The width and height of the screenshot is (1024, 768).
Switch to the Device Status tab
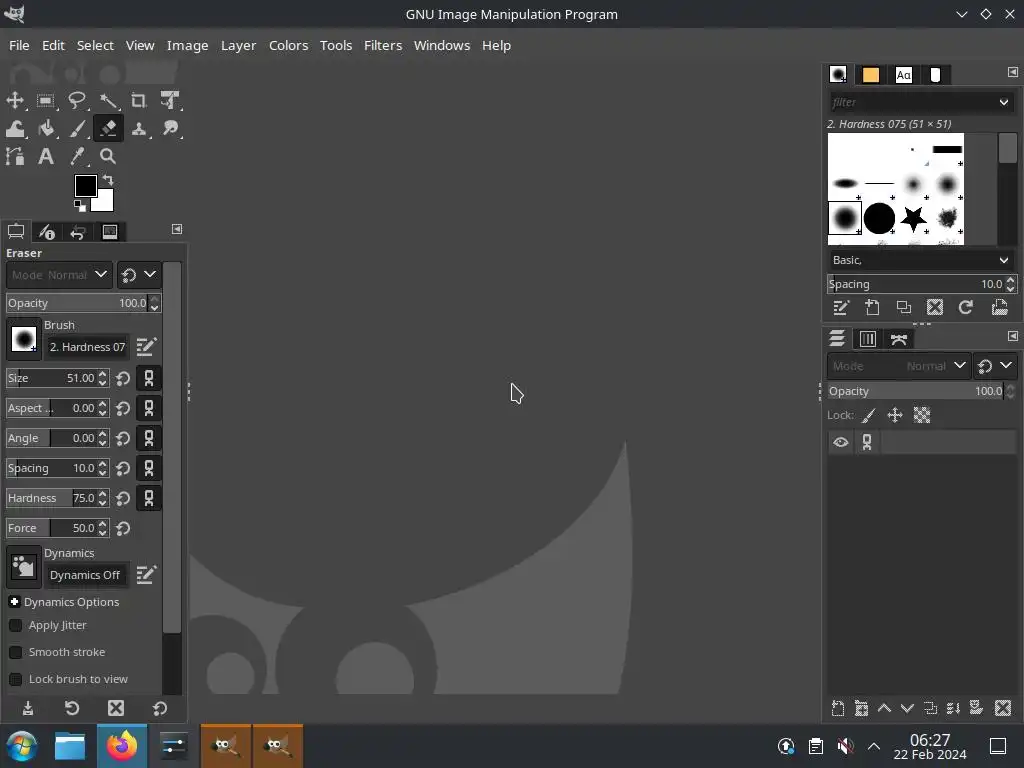46,232
